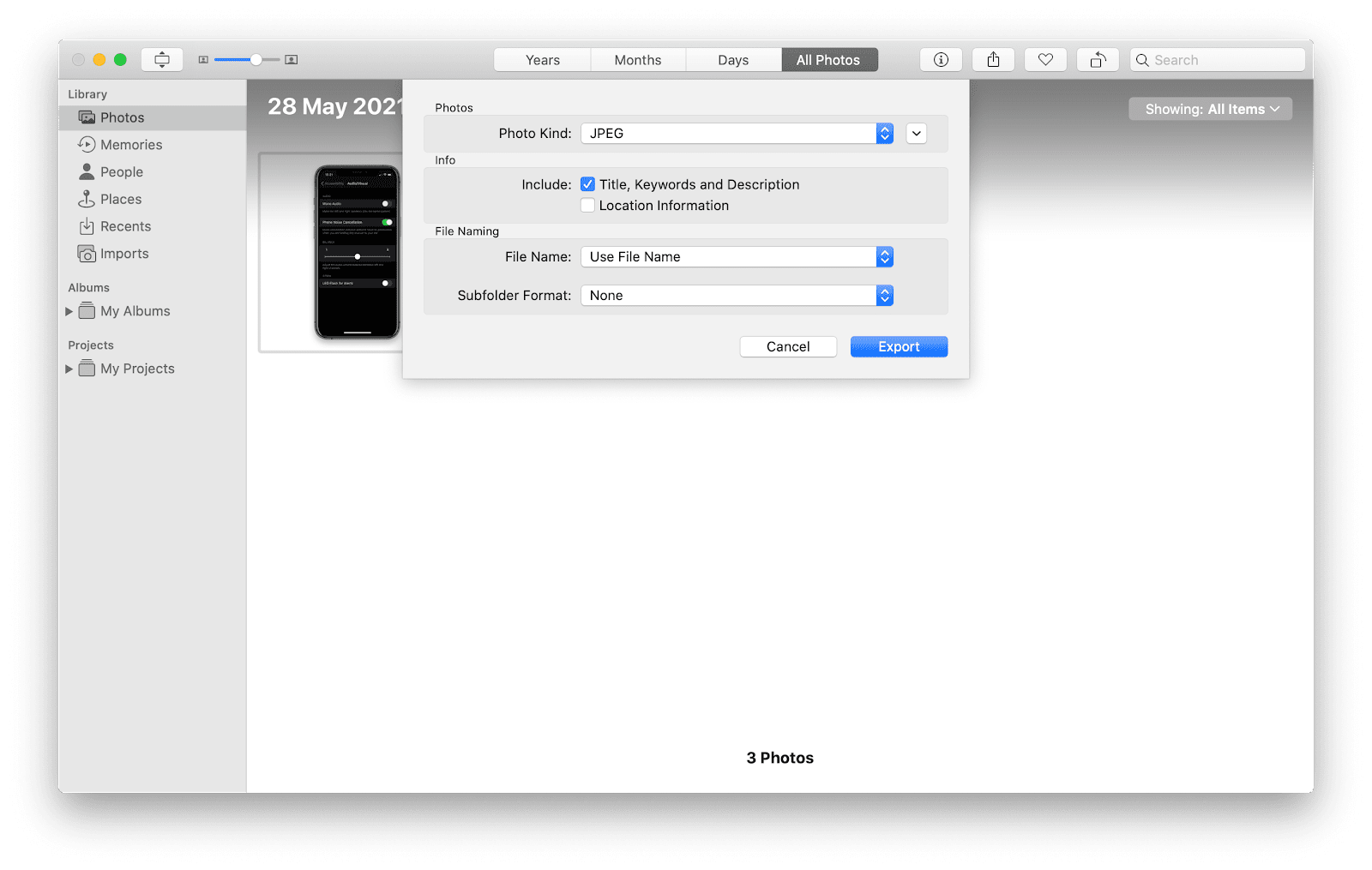Switch to the Years tab
This screenshot has width=1372, height=870.
[542, 60]
